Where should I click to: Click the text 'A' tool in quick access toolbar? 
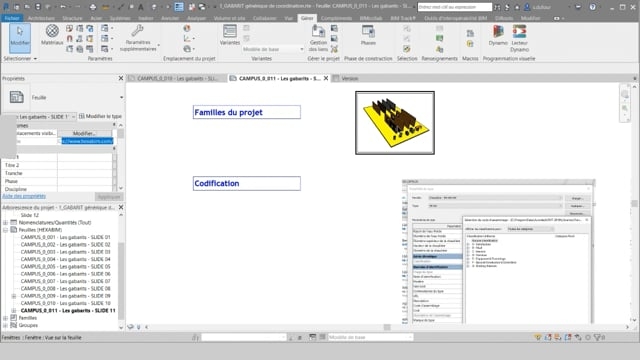pos(141,7)
